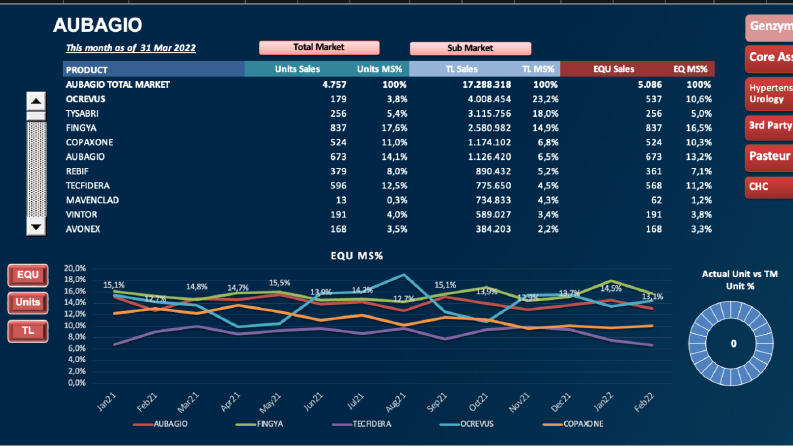Screen dimensions: 793x446
Task: Select the COPAXONE row in table
Action: point(388,143)
